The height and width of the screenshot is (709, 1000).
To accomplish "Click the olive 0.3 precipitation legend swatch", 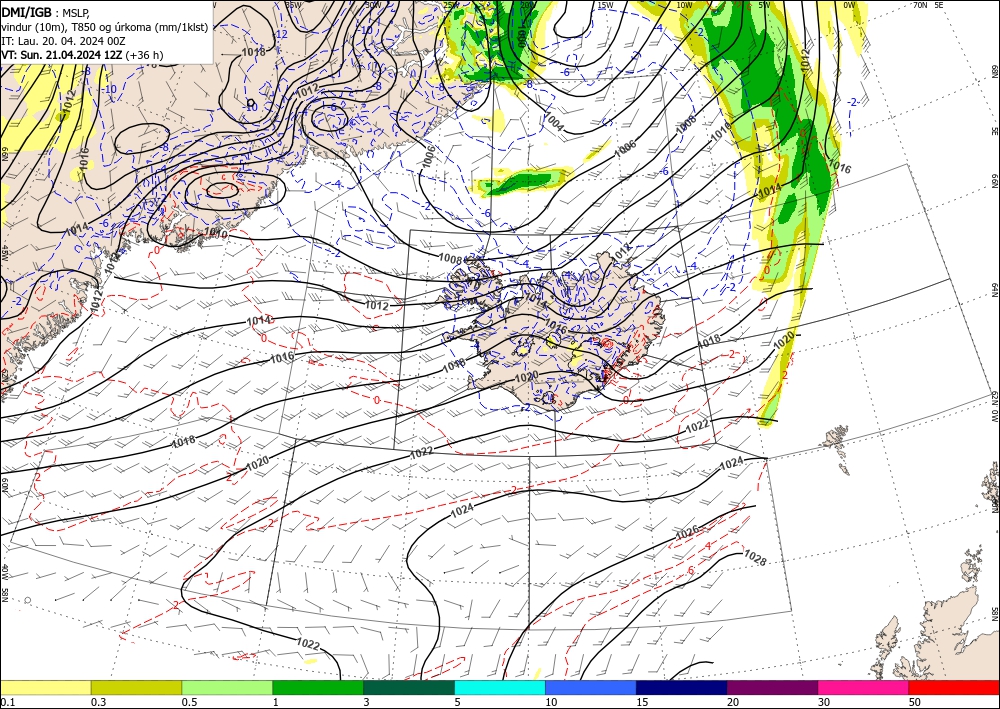I will 136,687.
